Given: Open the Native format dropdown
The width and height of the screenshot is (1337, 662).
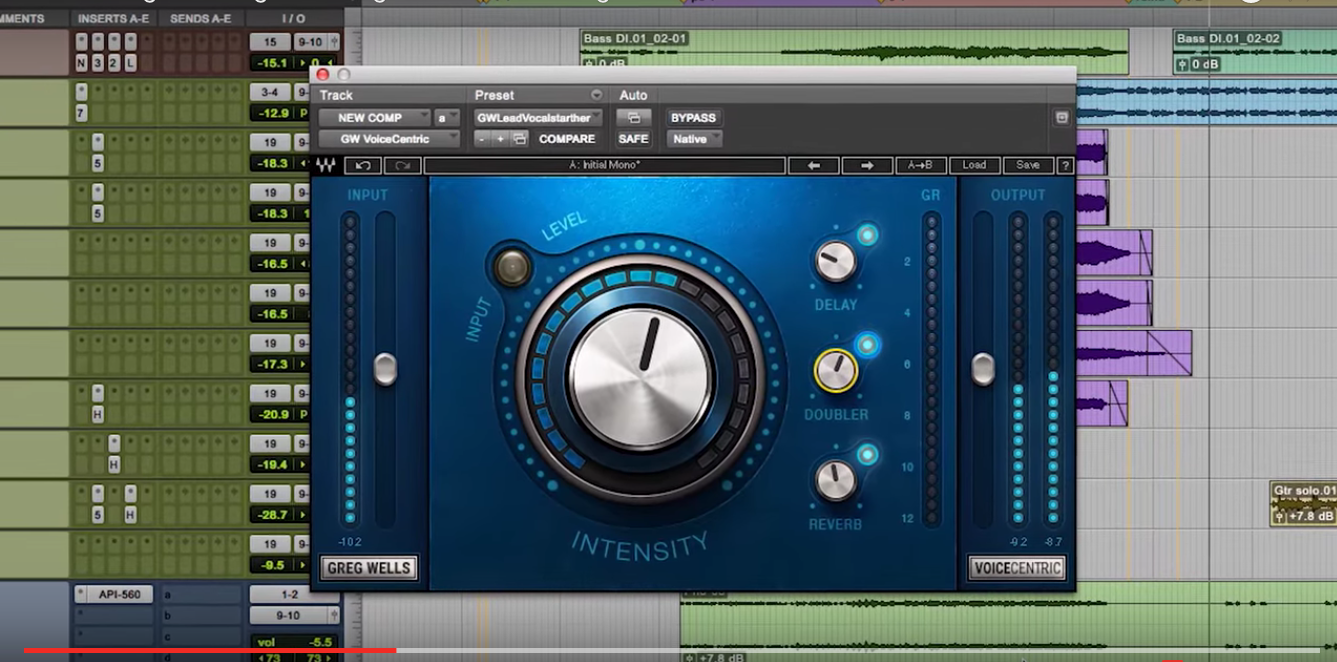Looking at the screenshot, I should (694, 139).
